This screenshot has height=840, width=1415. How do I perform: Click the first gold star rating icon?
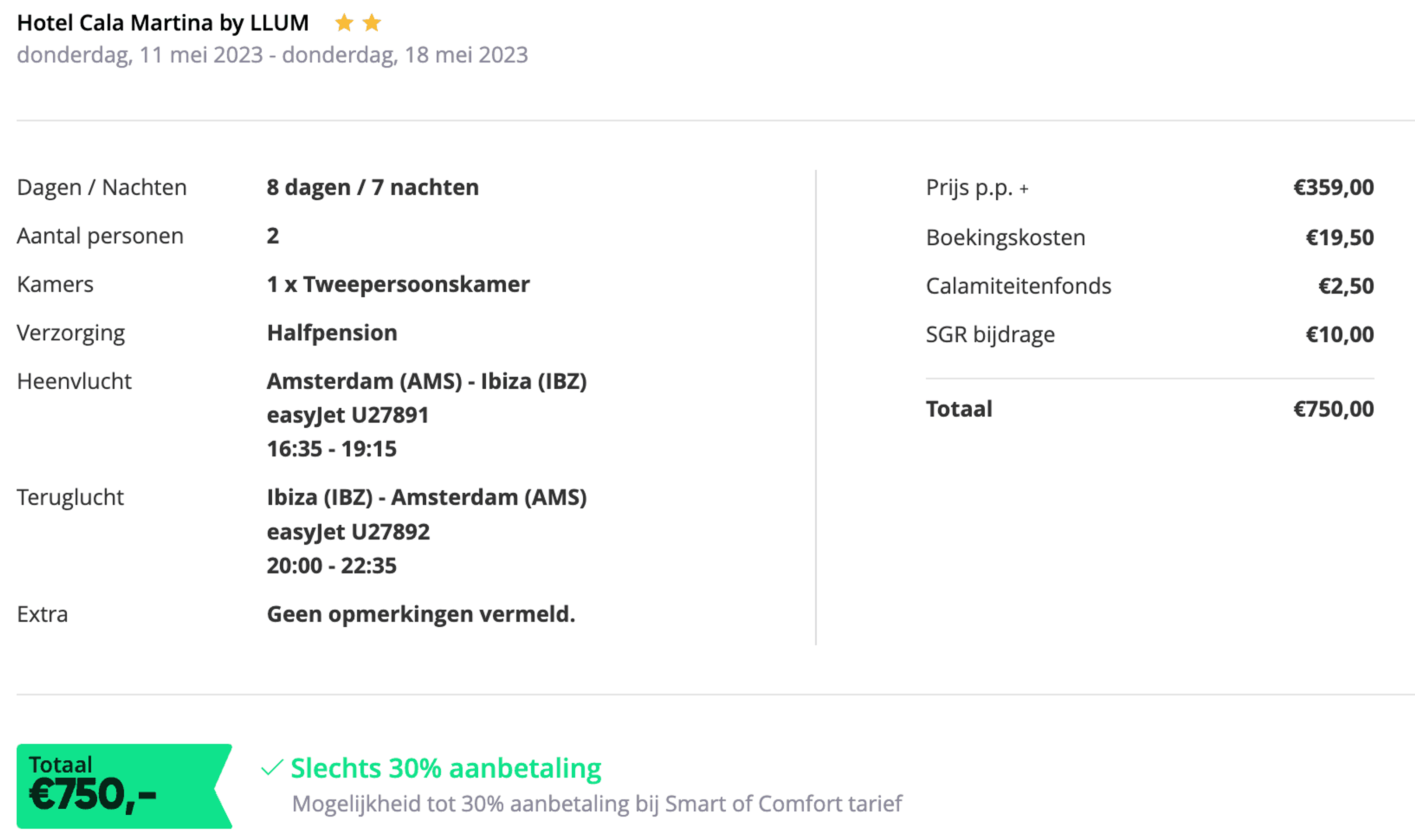click(344, 23)
